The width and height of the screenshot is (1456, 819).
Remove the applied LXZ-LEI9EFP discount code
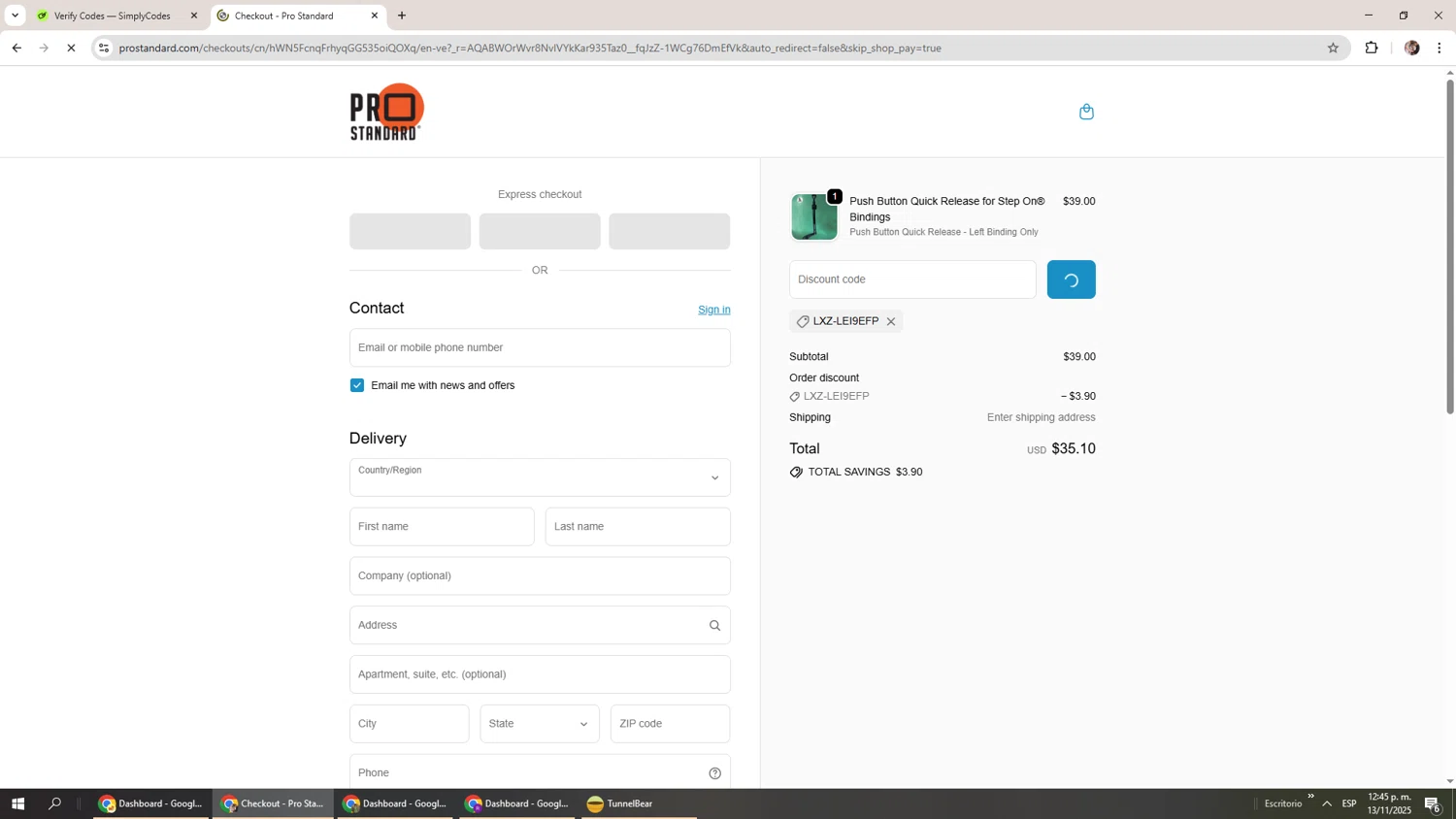[890, 321]
